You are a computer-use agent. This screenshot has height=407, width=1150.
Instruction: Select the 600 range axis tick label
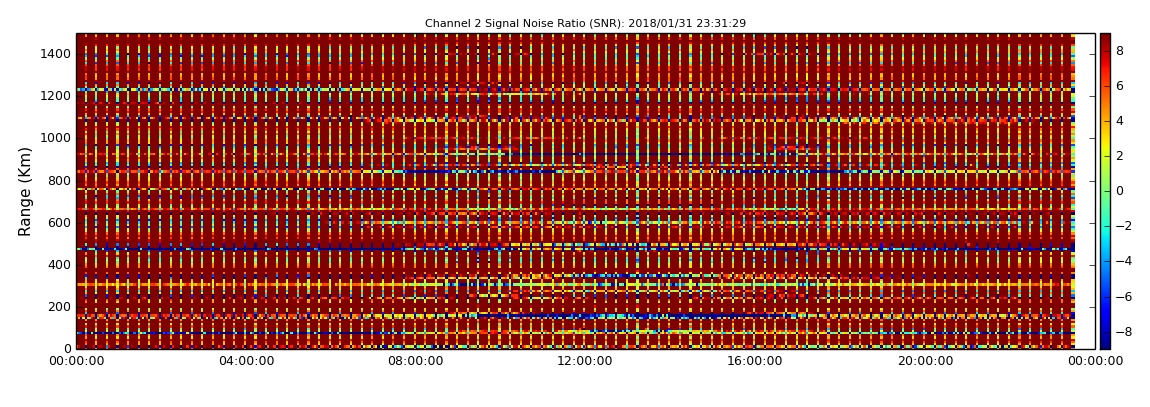pos(58,223)
